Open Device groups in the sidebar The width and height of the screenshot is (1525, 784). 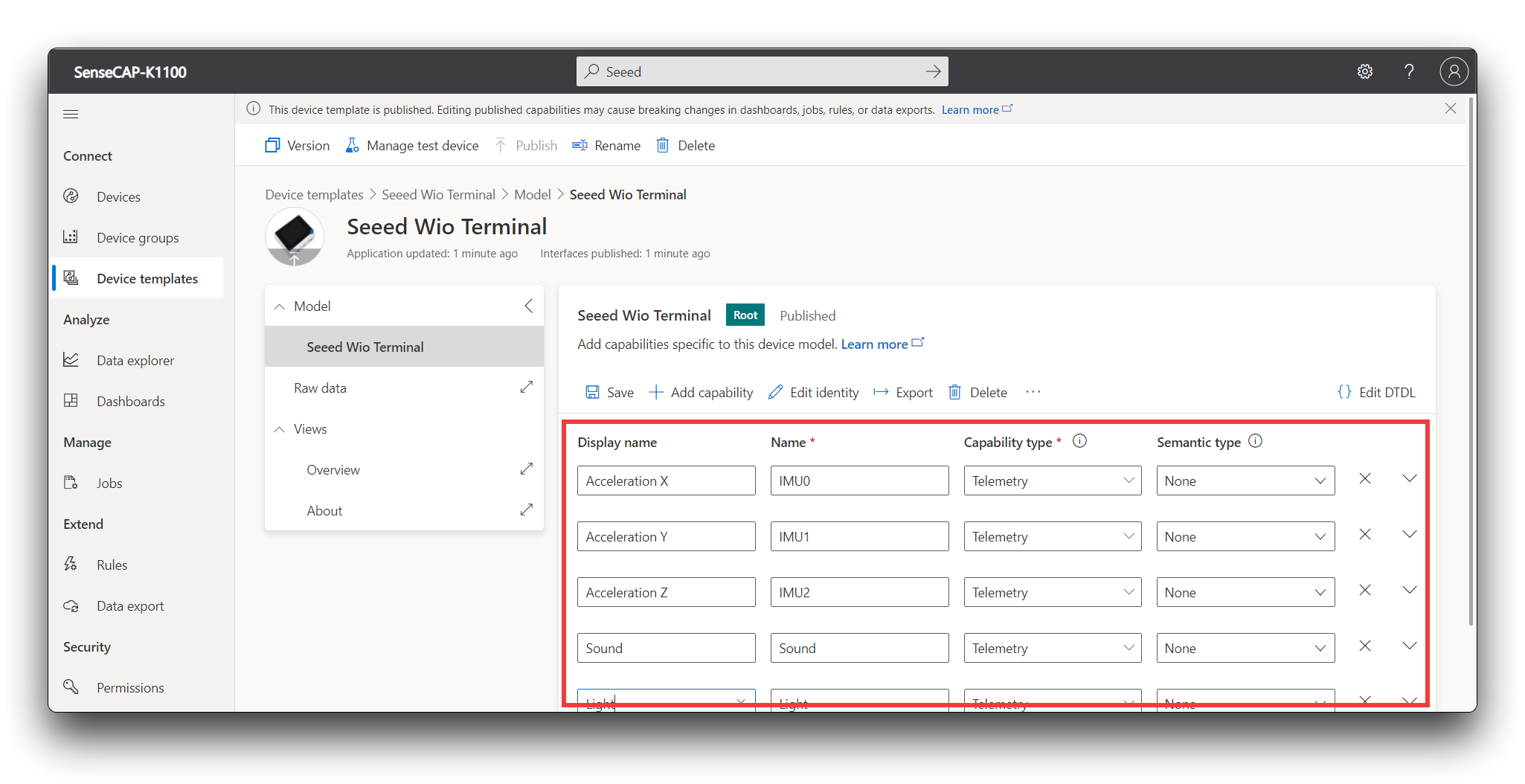point(138,237)
